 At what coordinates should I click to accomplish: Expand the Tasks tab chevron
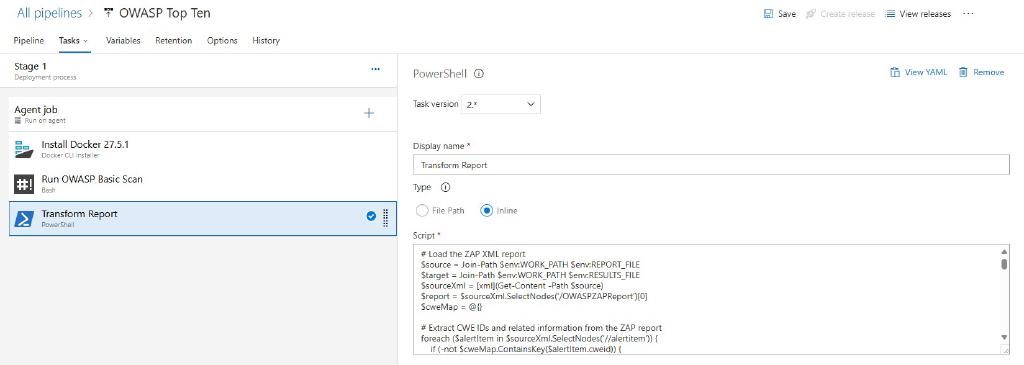click(86, 41)
